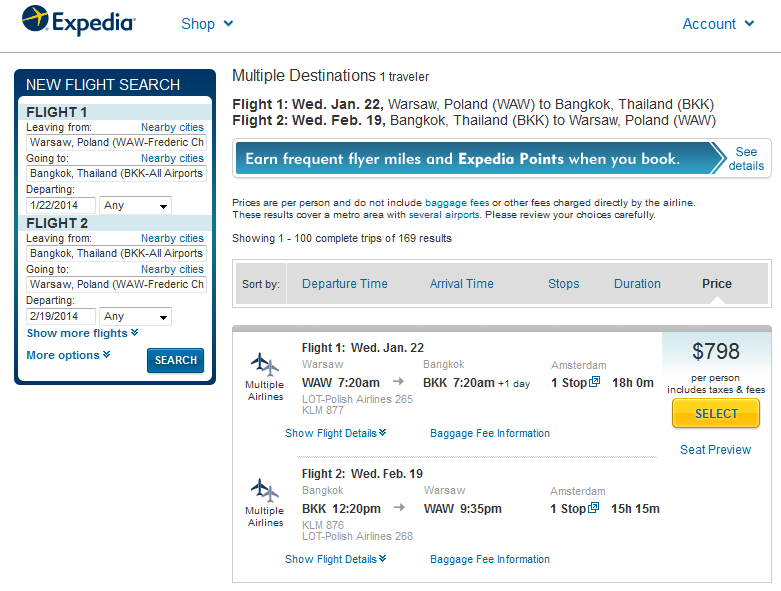Image resolution: width=781 pixels, height=591 pixels.
Task: Open the Account dropdown menu
Action: pos(718,23)
